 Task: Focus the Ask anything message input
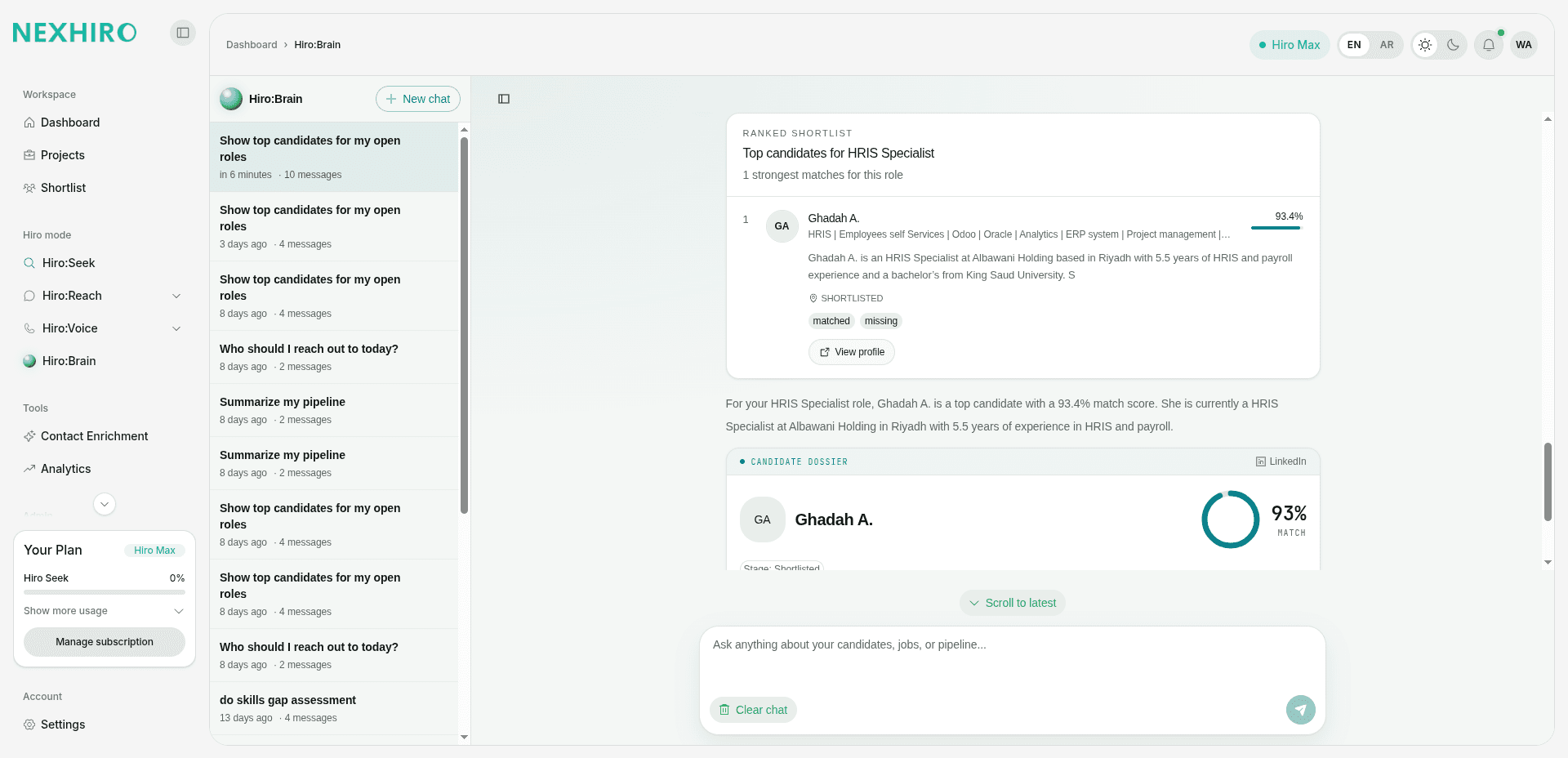pyautogui.click(x=1013, y=658)
